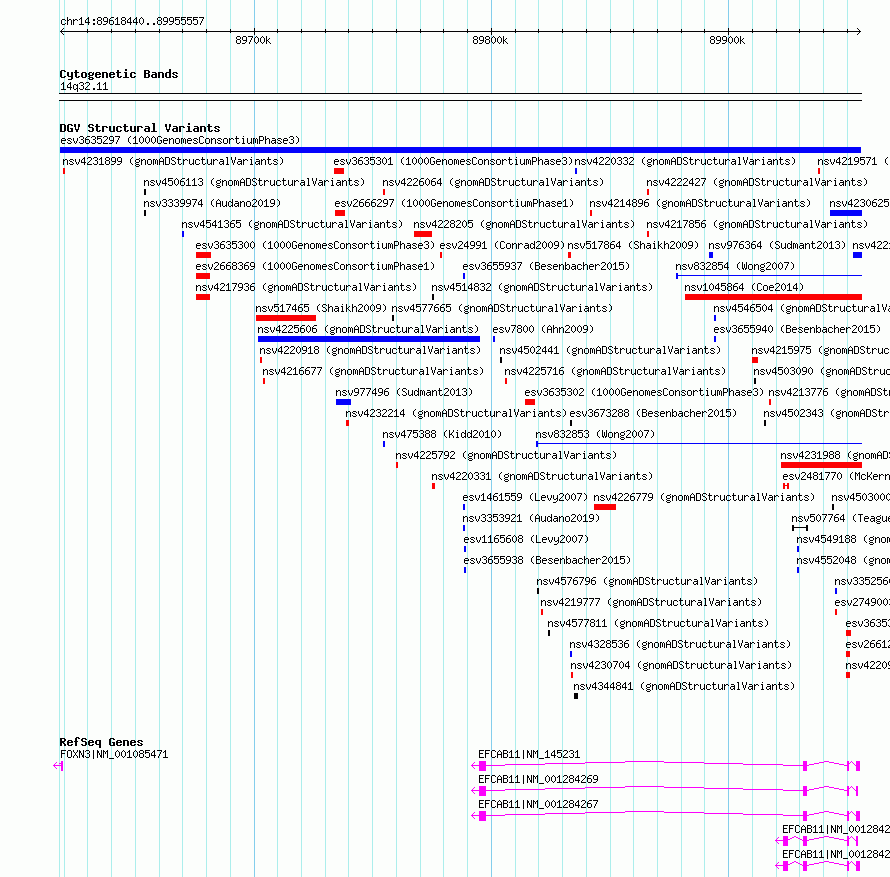
Task: Click esv3673288 (Besenbacher2015) label
Action: point(653,413)
